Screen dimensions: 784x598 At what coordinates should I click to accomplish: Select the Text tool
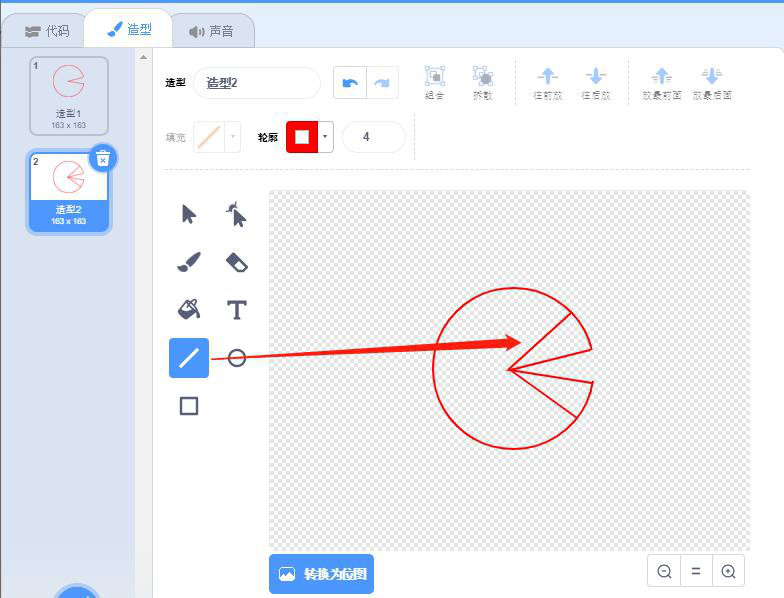tap(236, 309)
